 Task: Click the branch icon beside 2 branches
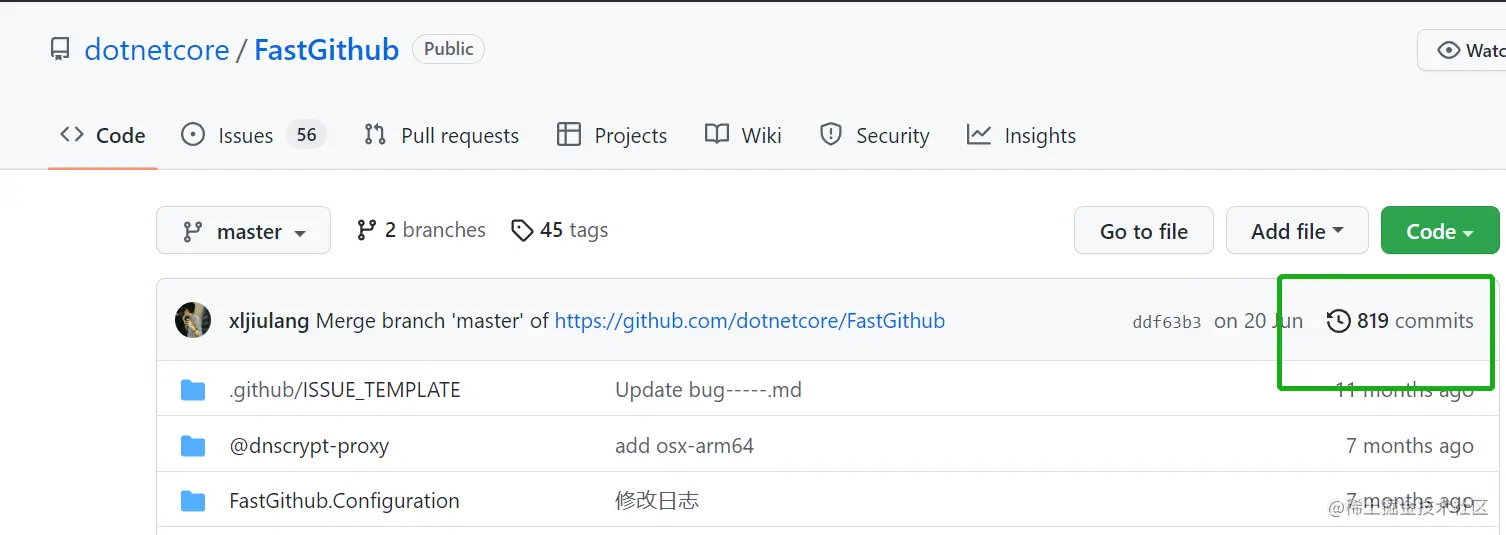367,230
